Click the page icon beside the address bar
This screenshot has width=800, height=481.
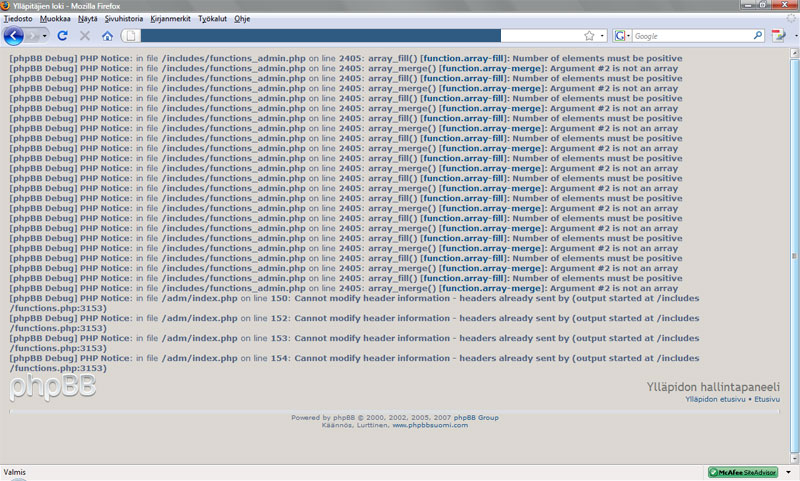[130, 36]
